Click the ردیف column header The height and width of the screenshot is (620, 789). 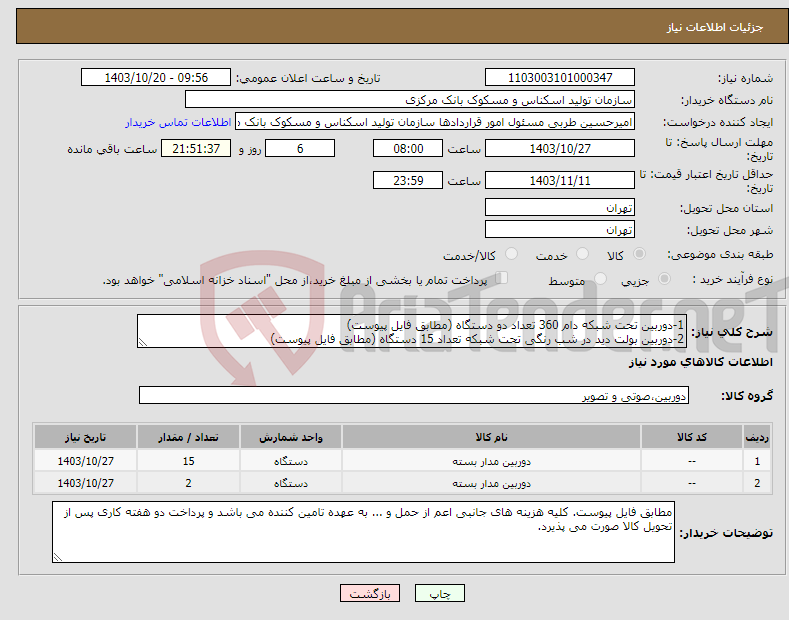tap(757, 437)
